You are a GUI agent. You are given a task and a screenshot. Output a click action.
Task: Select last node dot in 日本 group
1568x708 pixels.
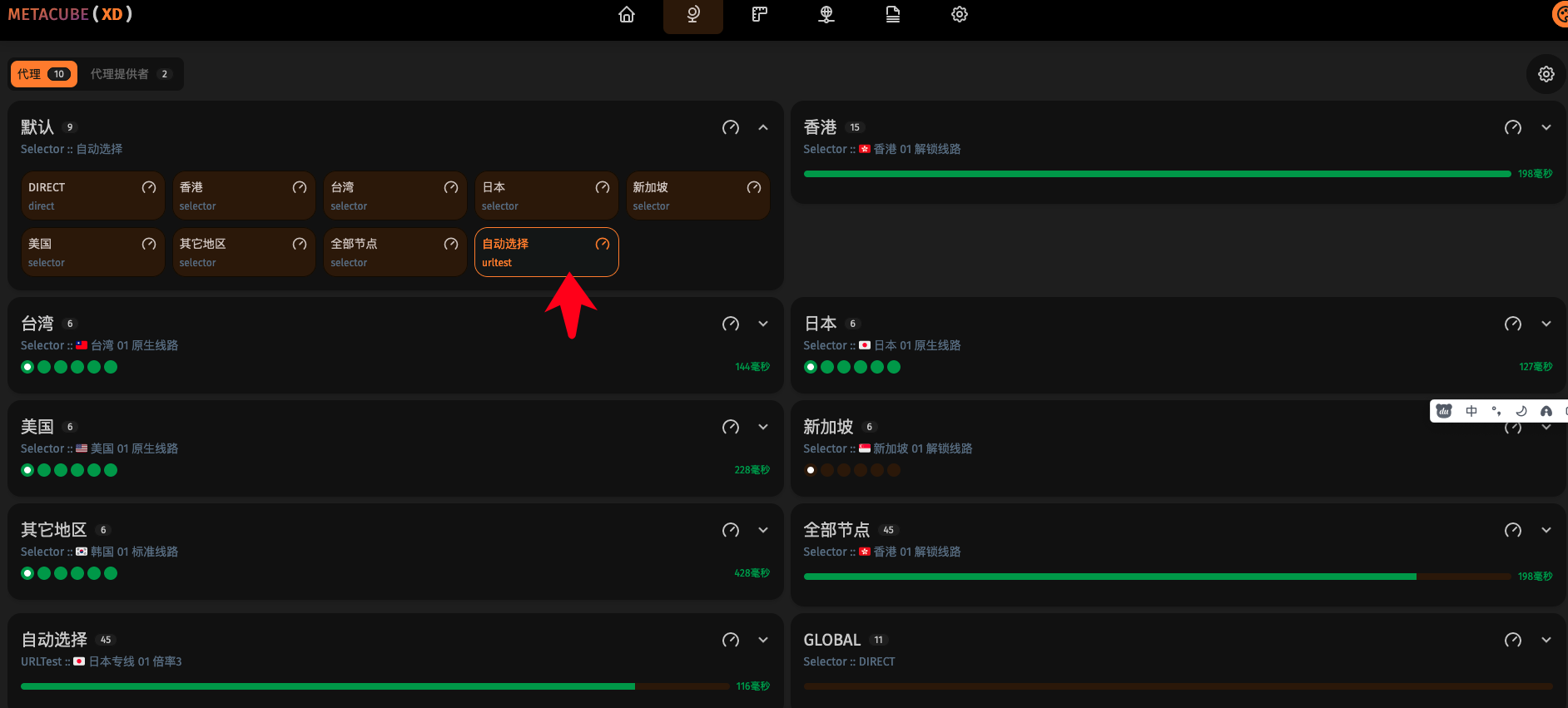894,367
